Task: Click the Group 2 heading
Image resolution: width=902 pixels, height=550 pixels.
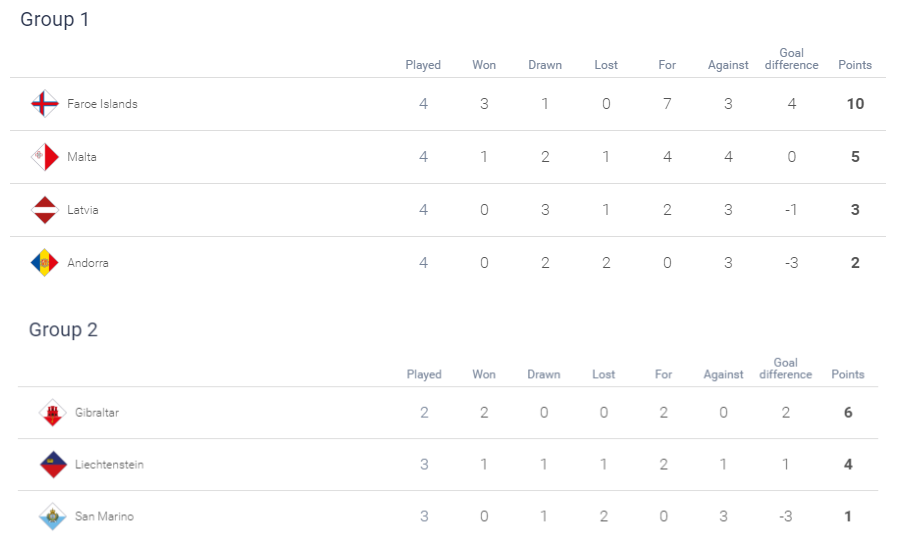Action: (63, 330)
